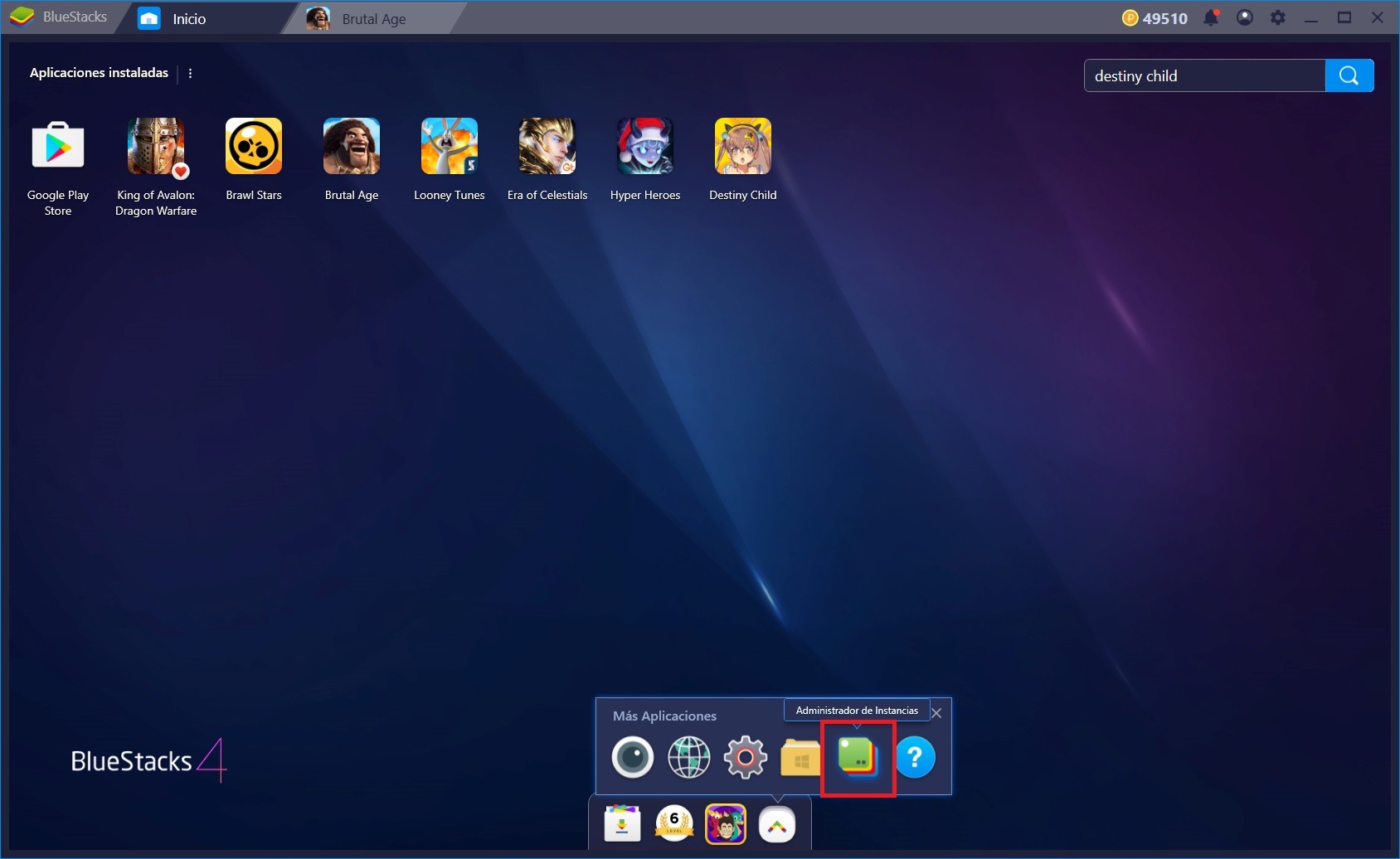Open the media manager folder icon
This screenshot has height=859, width=1400.
point(800,757)
